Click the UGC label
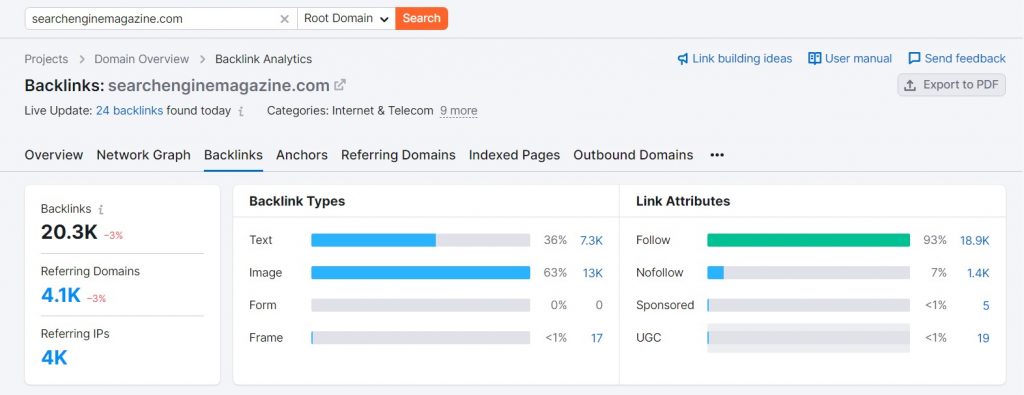The height and width of the screenshot is (395, 1024). point(648,338)
